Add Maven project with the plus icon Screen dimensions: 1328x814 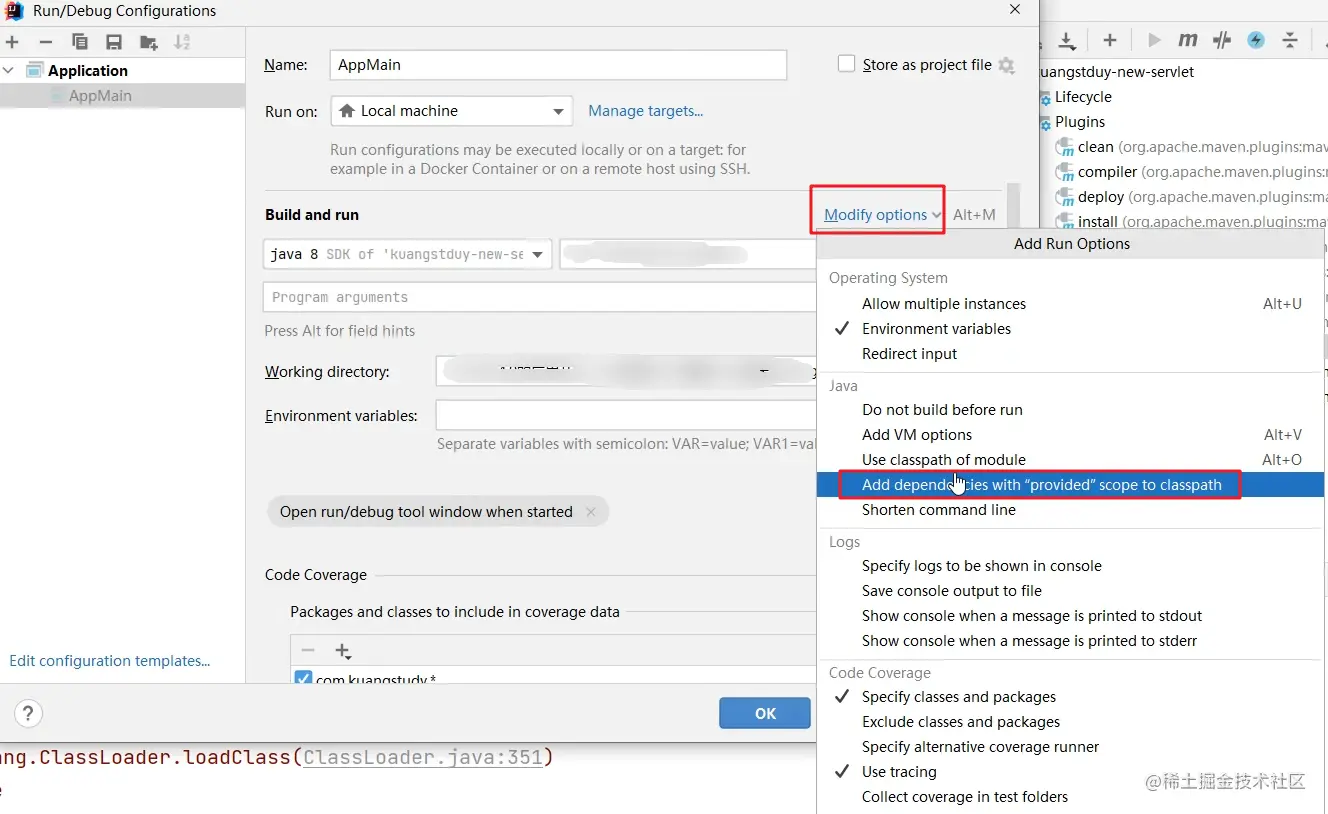pyautogui.click(x=1110, y=40)
